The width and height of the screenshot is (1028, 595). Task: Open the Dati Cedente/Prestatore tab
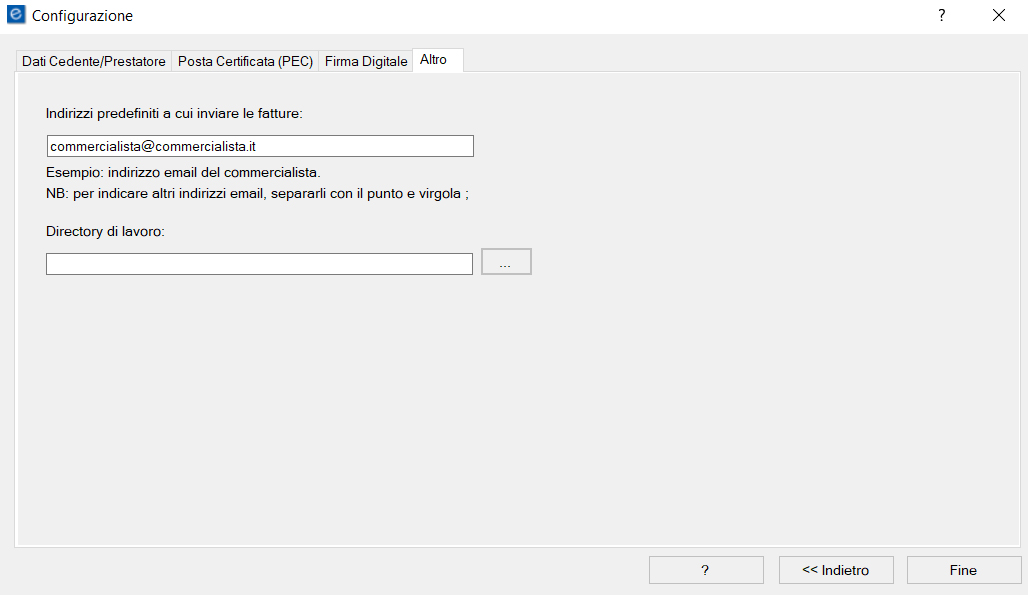coord(94,61)
